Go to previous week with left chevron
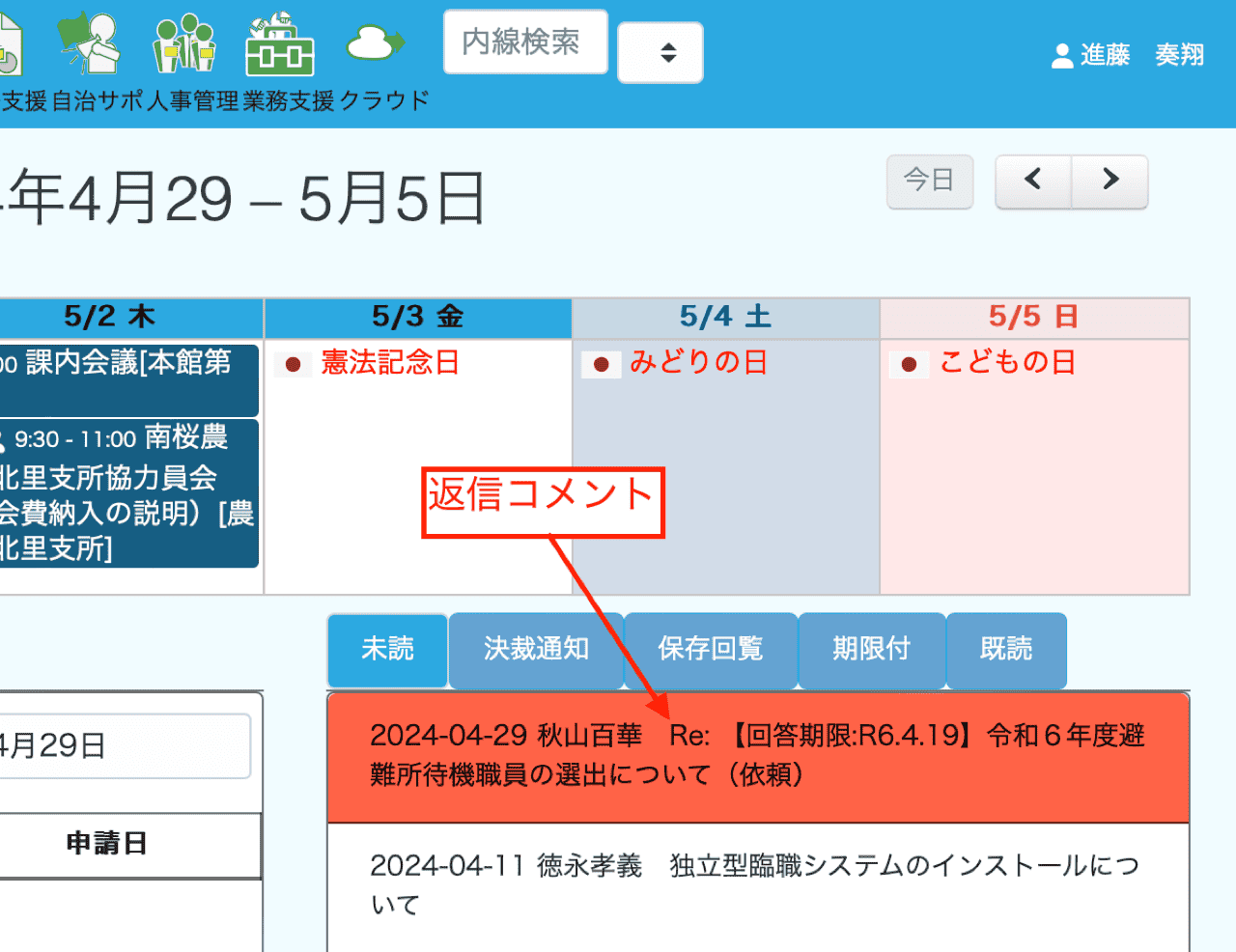The height and width of the screenshot is (952, 1236). click(x=1033, y=181)
